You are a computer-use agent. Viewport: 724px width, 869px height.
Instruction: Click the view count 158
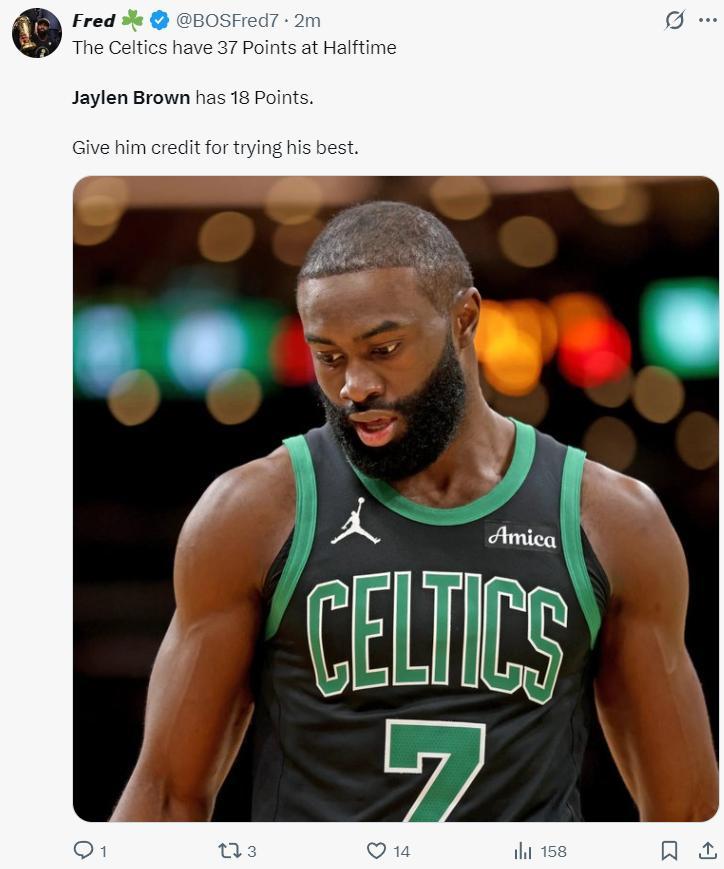point(553,851)
